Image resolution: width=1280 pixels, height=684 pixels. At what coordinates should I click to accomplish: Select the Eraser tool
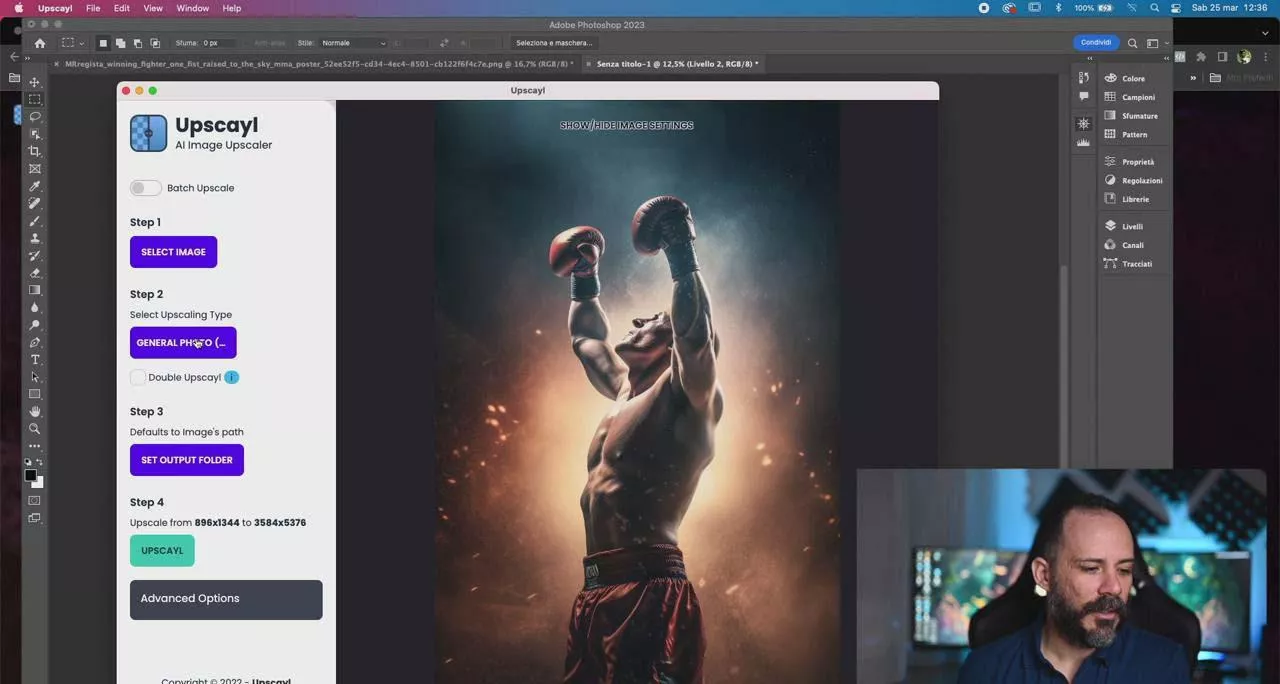[35, 273]
